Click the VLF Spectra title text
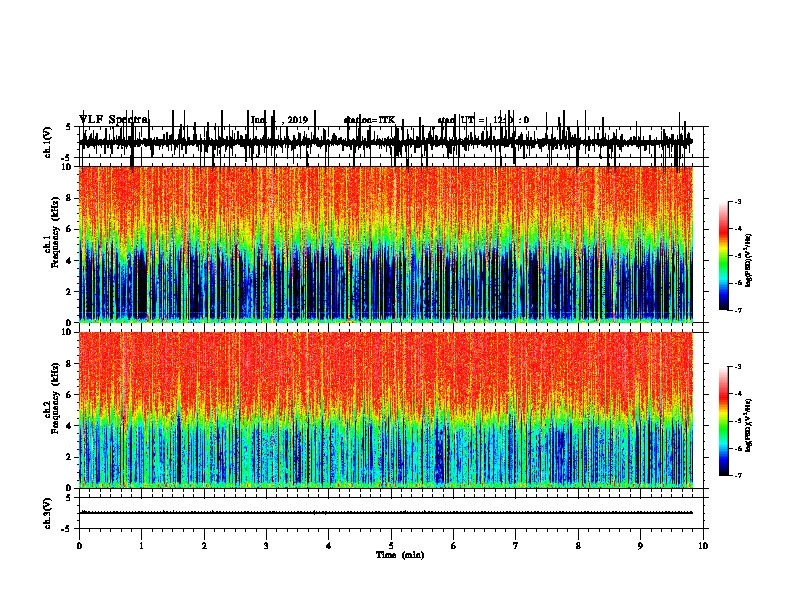Viewport: 792px width, 612px height. click(114, 120)
